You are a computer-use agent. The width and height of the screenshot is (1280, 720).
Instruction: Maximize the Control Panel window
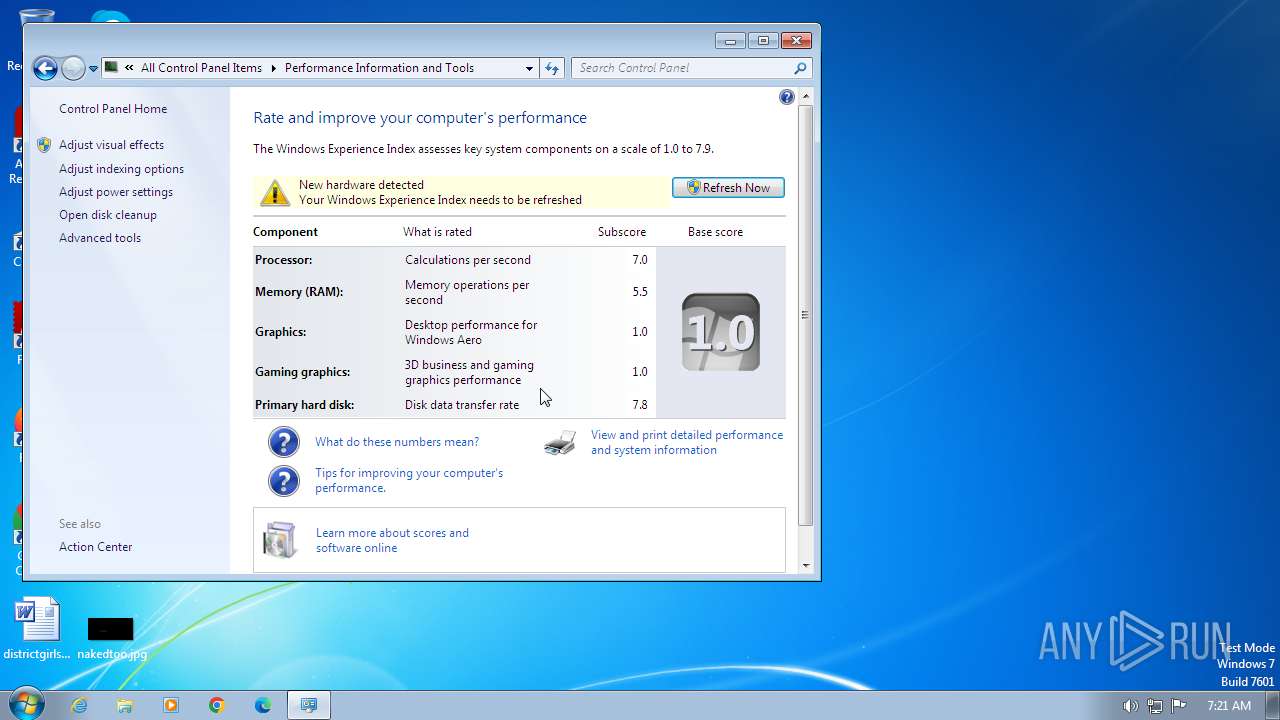[x=763, y=41]
